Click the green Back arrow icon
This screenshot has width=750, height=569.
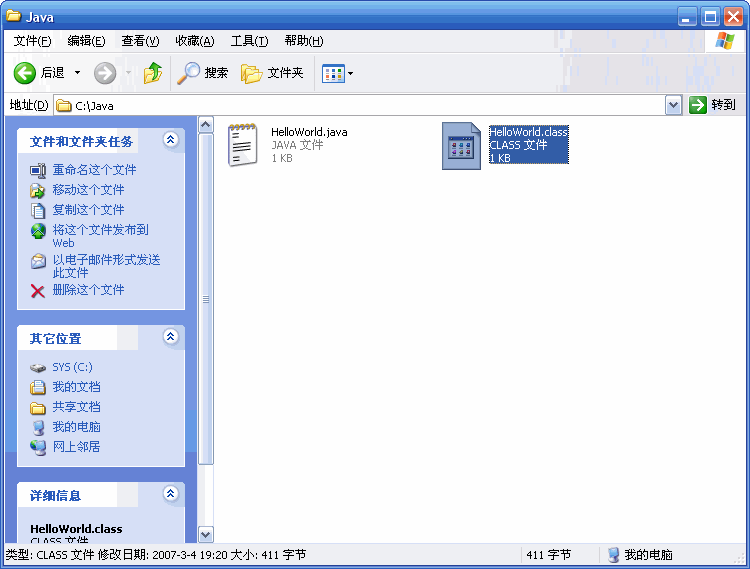coord(24,73)
